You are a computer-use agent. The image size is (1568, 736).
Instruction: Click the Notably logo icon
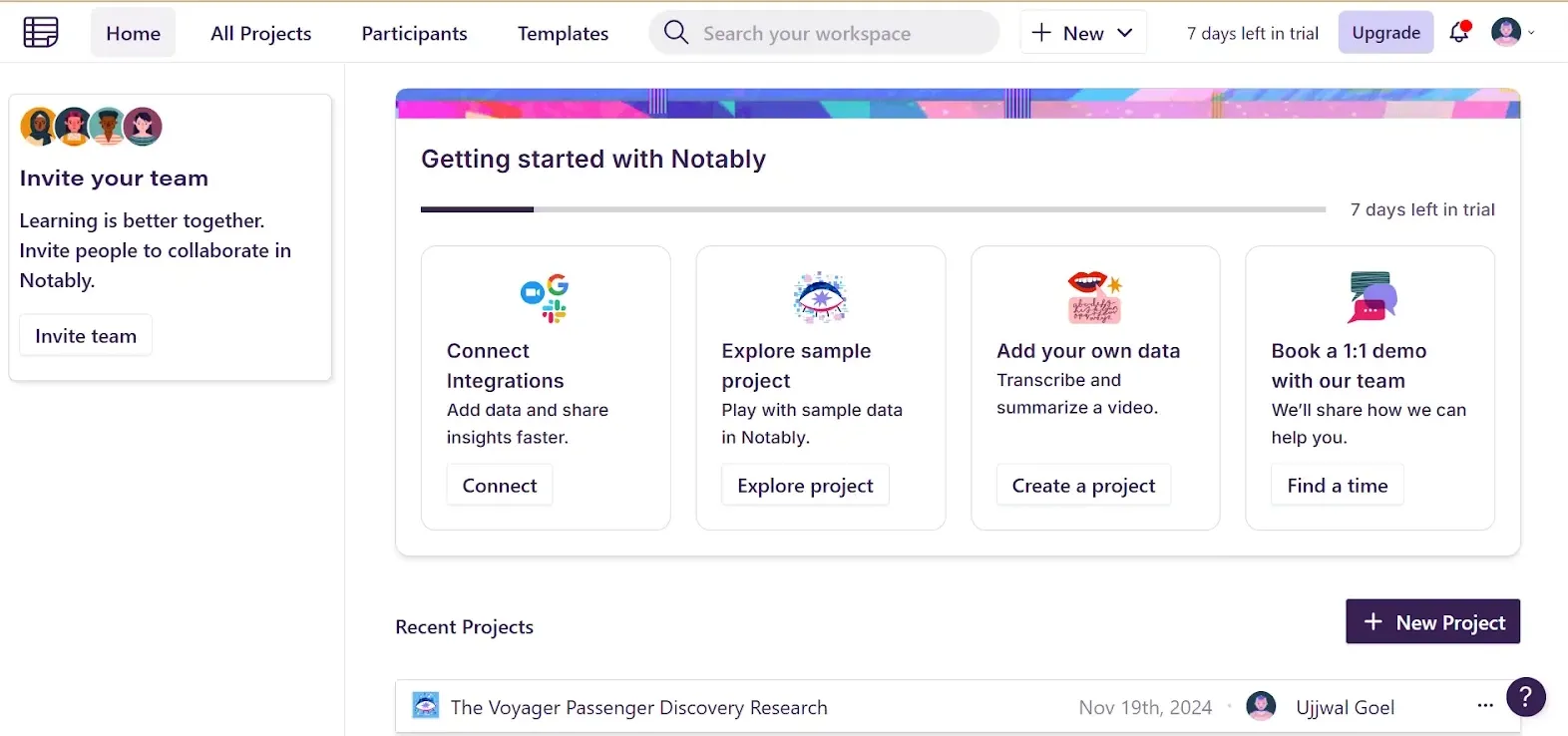pyautogui.click(x=41, y=33)
